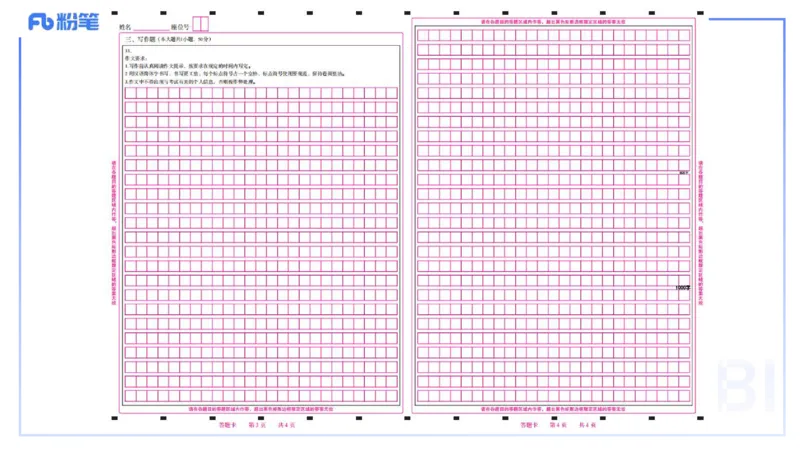Click the 作文要求 instruction label
The height and width of the screenshot is (450, 800).
click(136, 58)
